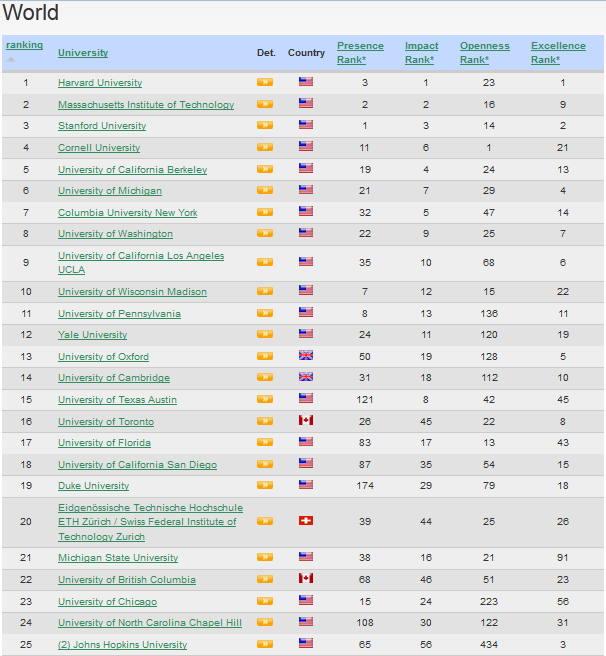
Task: Click details icon for University of Oxford
Action: click(x=265, y=356)
